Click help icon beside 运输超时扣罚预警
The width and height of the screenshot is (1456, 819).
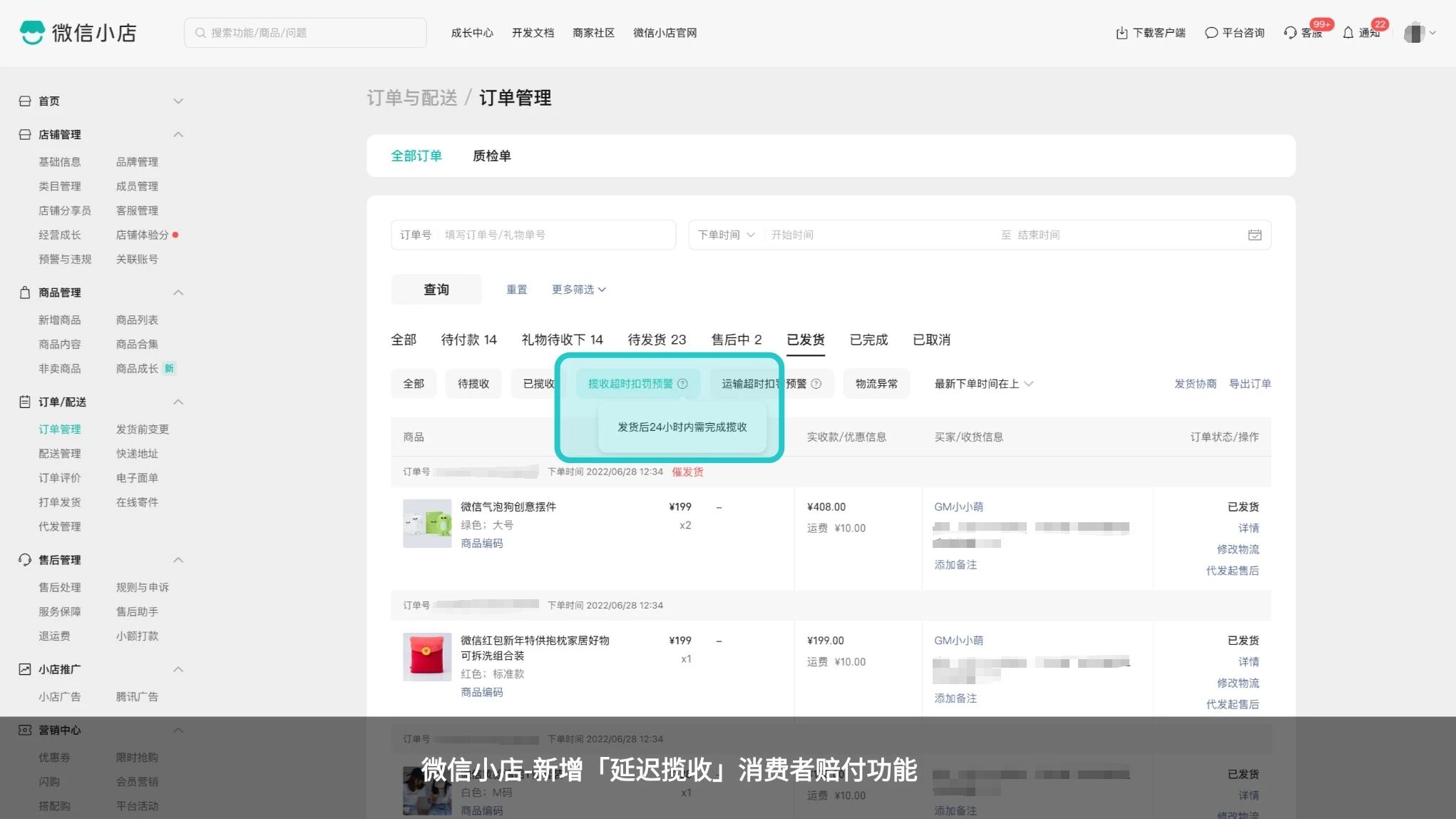click(x=816, y=384)
